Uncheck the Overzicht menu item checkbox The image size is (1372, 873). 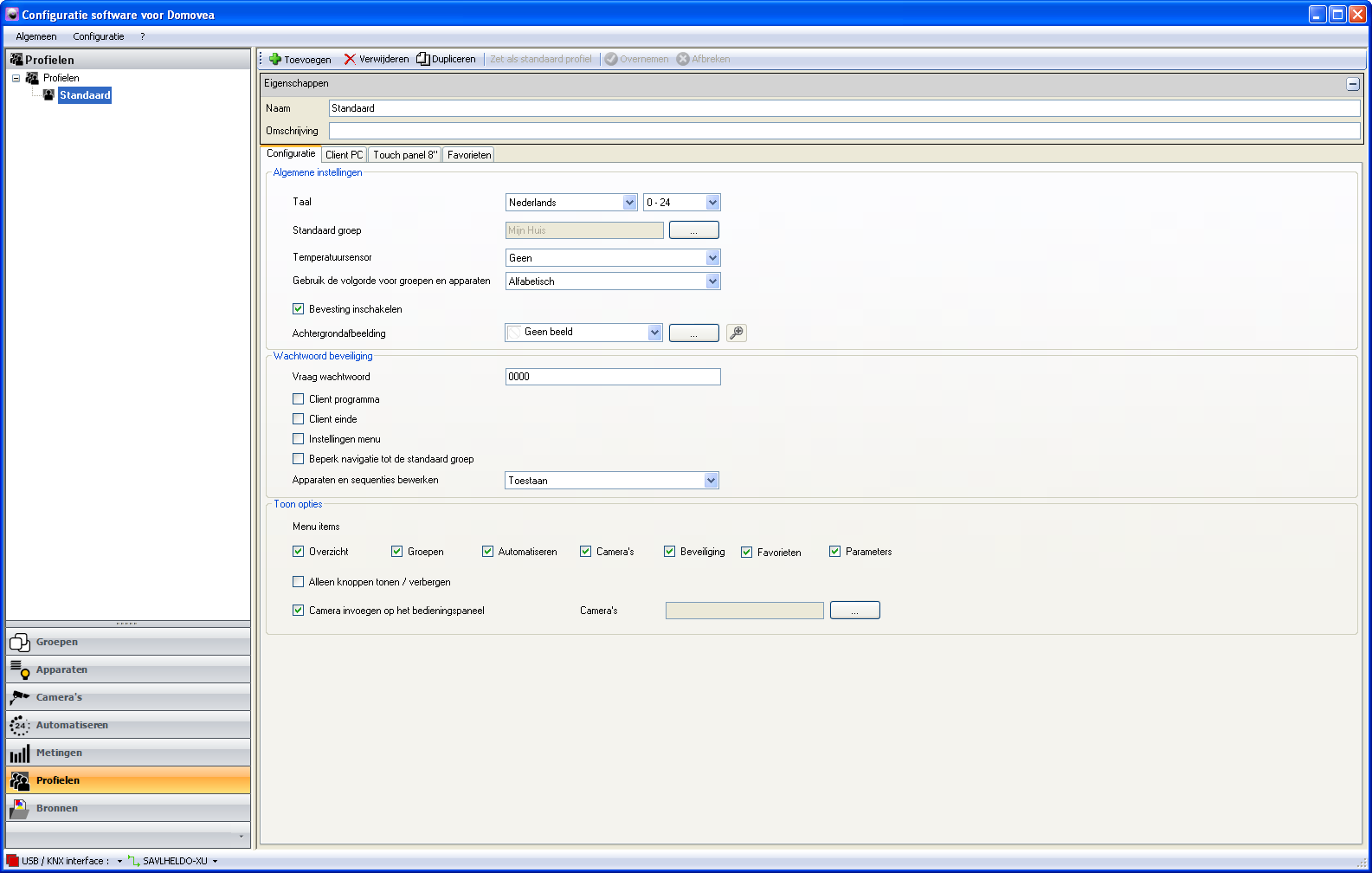[x=299, y=552]
